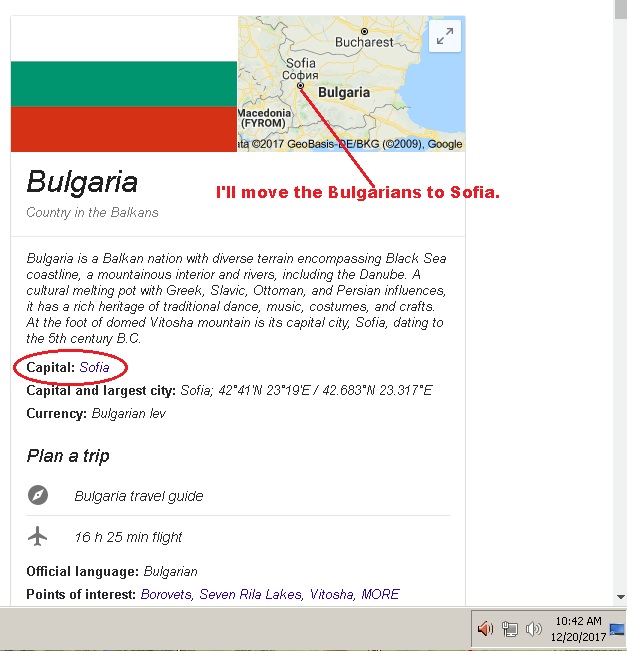Click the scrollbar down arrow

(x=620, y=597)
